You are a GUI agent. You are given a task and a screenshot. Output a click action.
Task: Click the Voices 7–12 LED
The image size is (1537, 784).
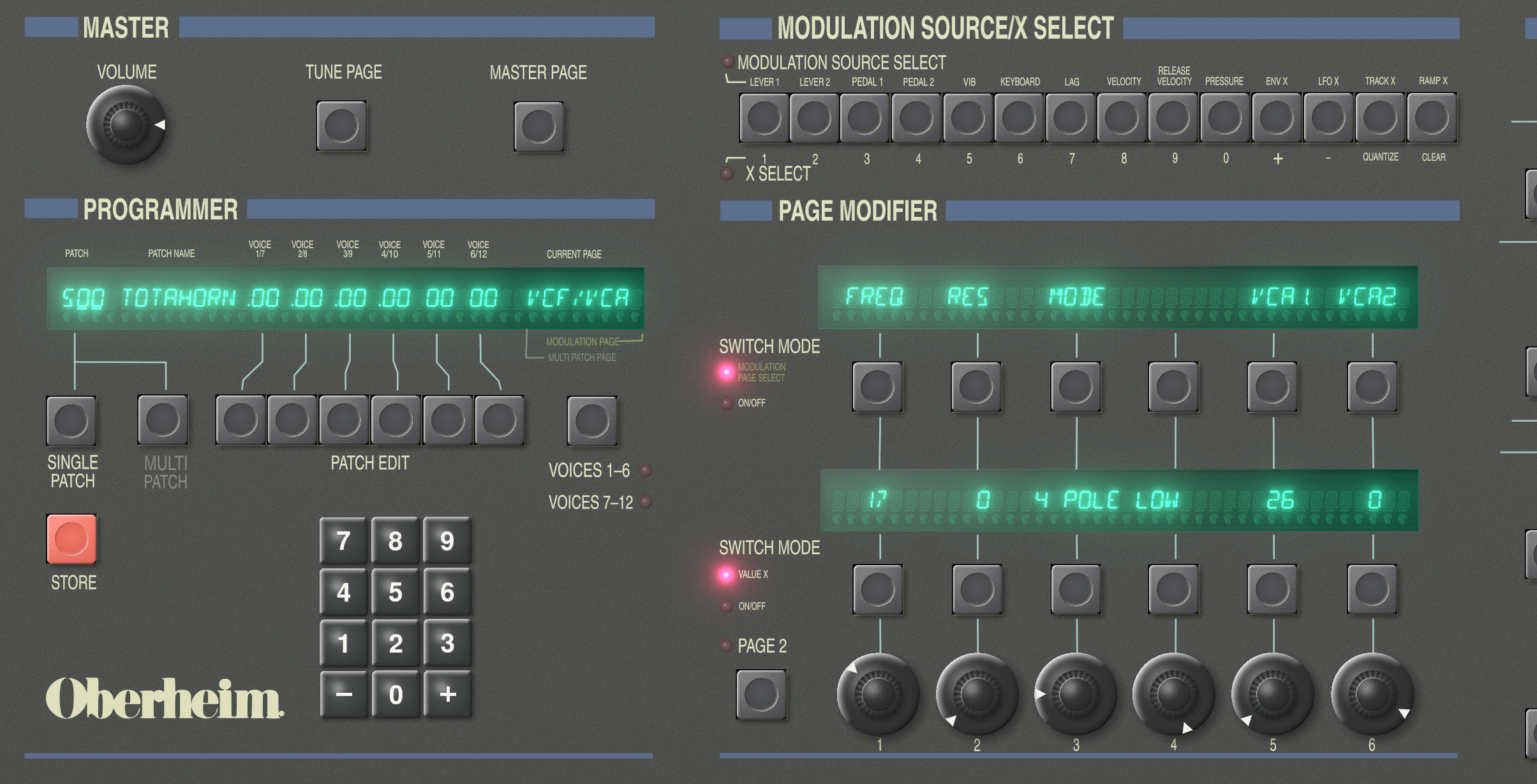click(646, 502)
